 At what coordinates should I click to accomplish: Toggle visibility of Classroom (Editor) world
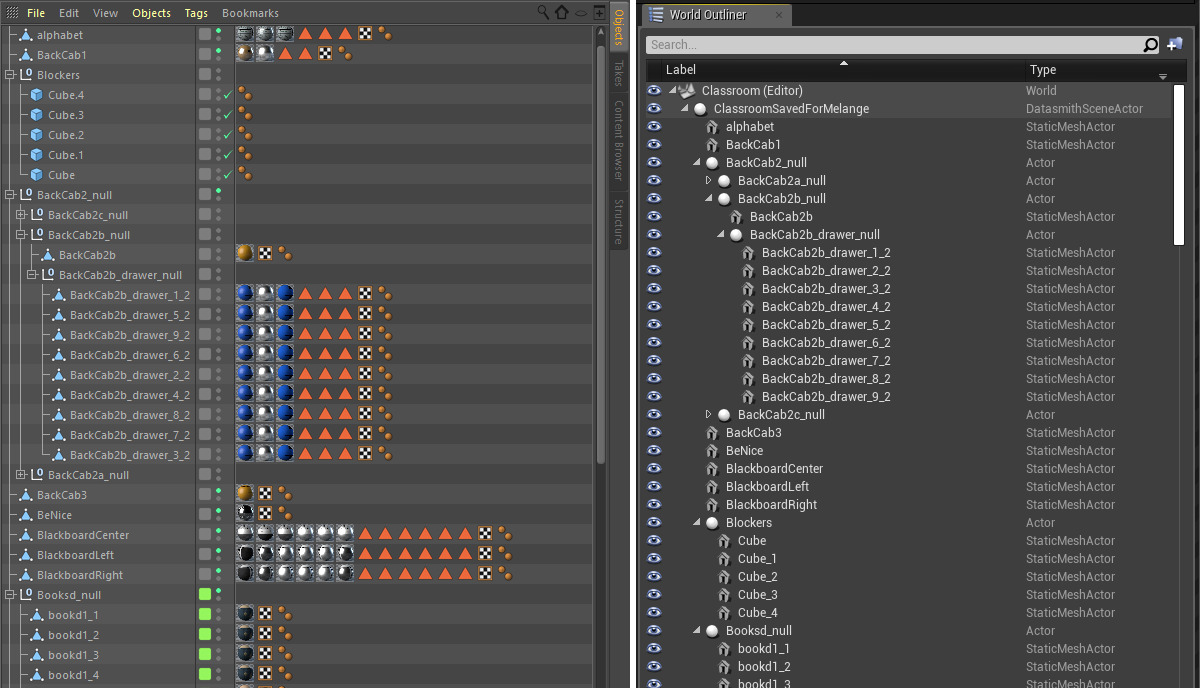pyautogui.click(x=654, y=91)
